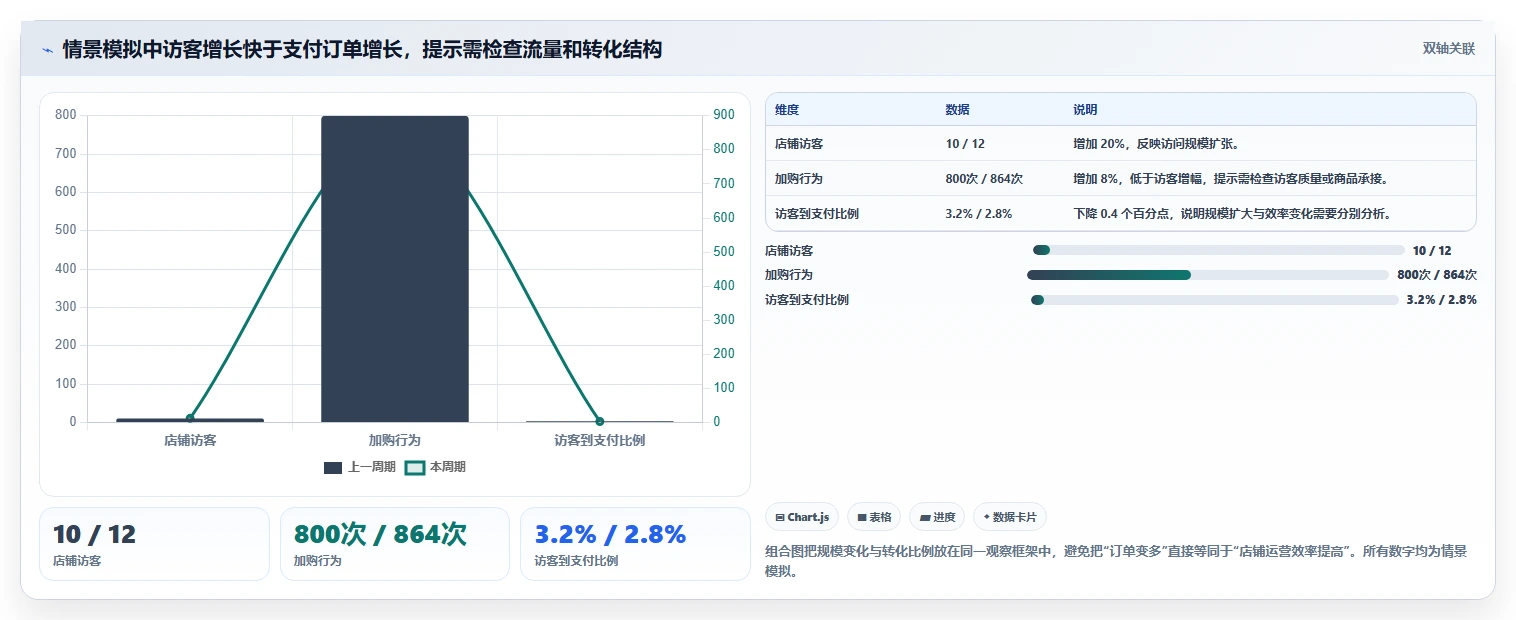The width and height of the screenshot is (1516, 620).
Task: Toggle the 上一周期 legend entry
Action: (360, 467)
